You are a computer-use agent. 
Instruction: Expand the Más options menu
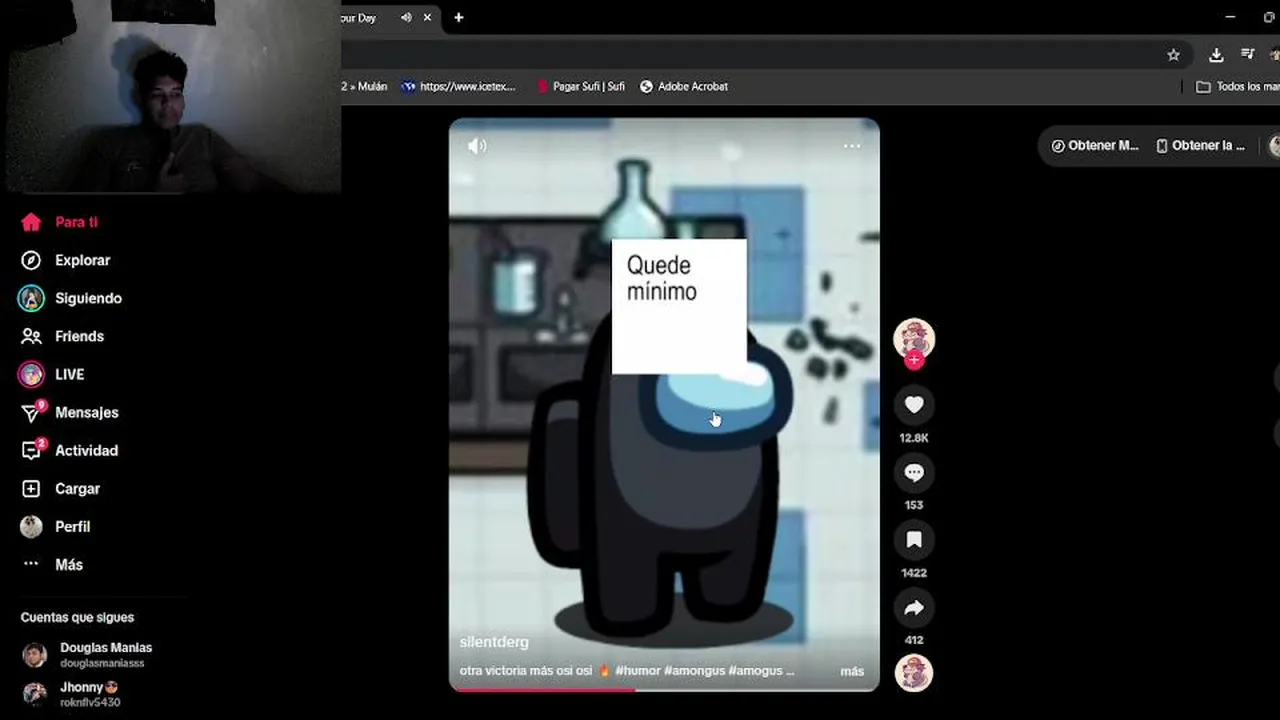[x=52, y=565]
